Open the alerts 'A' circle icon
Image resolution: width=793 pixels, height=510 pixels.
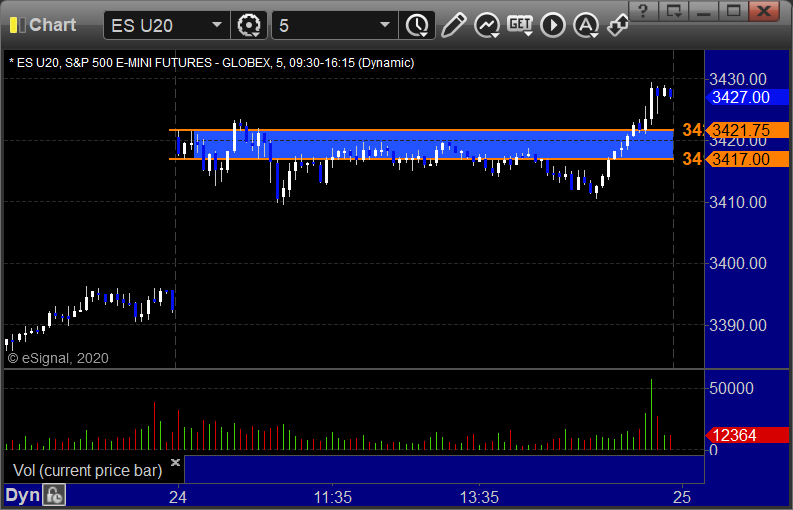pos(586,25)
